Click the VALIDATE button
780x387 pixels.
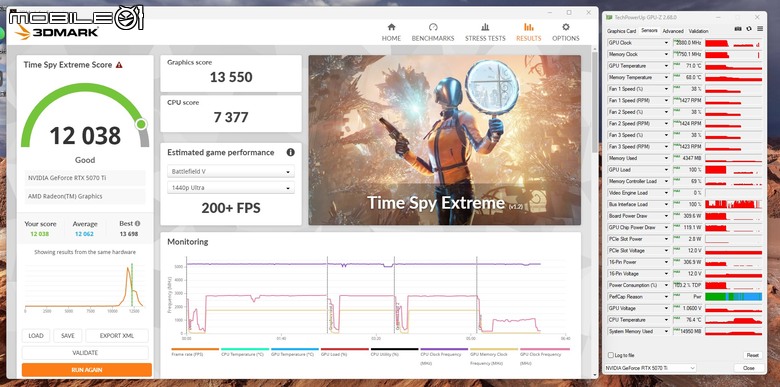click(85, 353)
